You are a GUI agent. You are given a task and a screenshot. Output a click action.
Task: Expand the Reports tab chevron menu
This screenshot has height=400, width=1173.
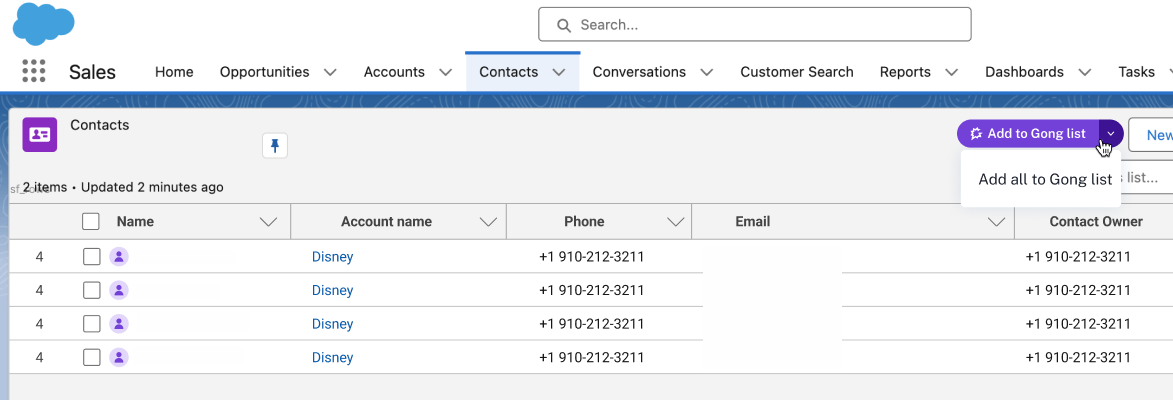pyautogui.click(x=952, y=73)
